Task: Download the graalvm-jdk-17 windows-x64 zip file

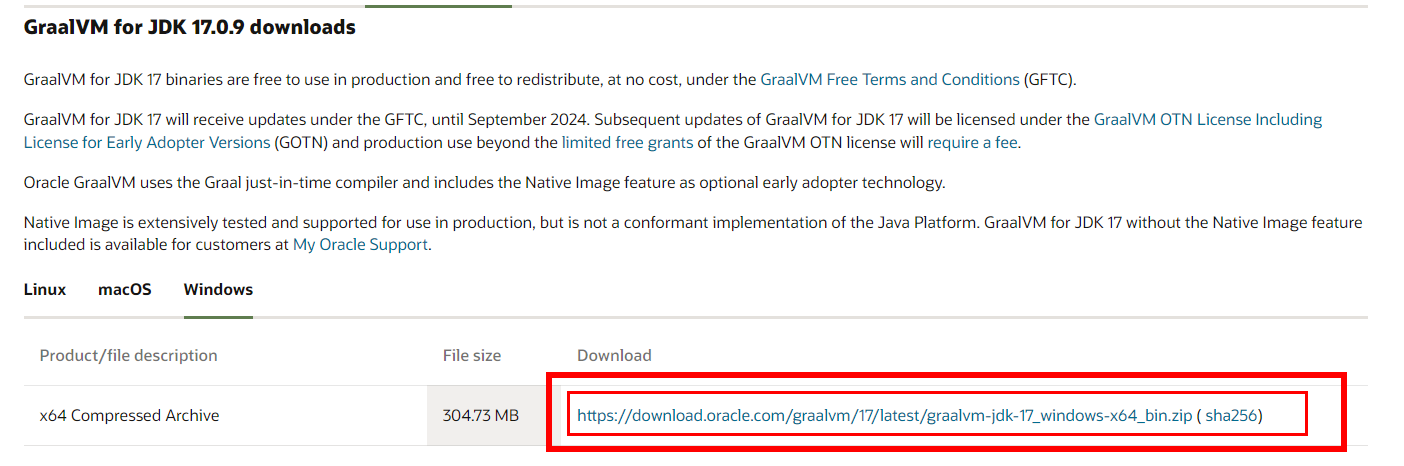Action: tap(884, 415)
